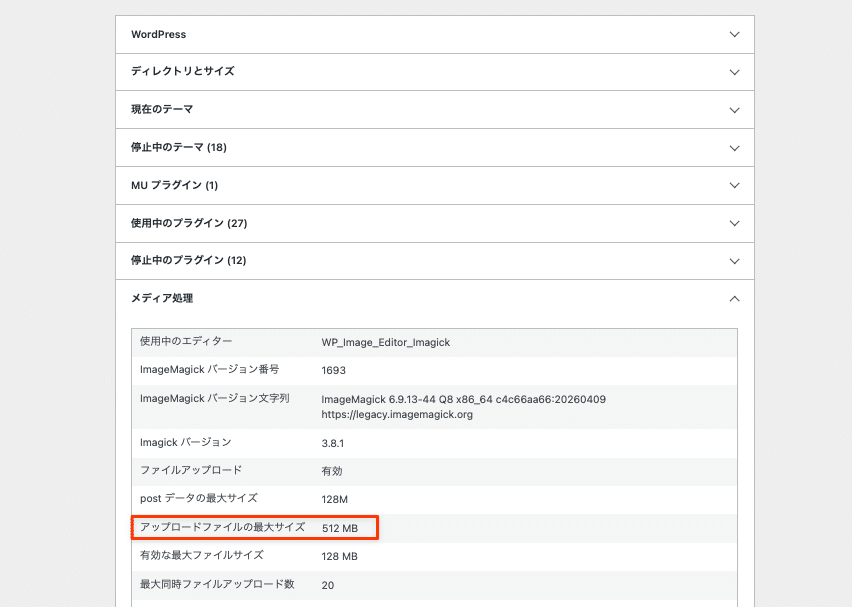The image size is (852, 607).
Task: Expand the 停止中のテーマ (18) section
Action: tap(435, 148)
